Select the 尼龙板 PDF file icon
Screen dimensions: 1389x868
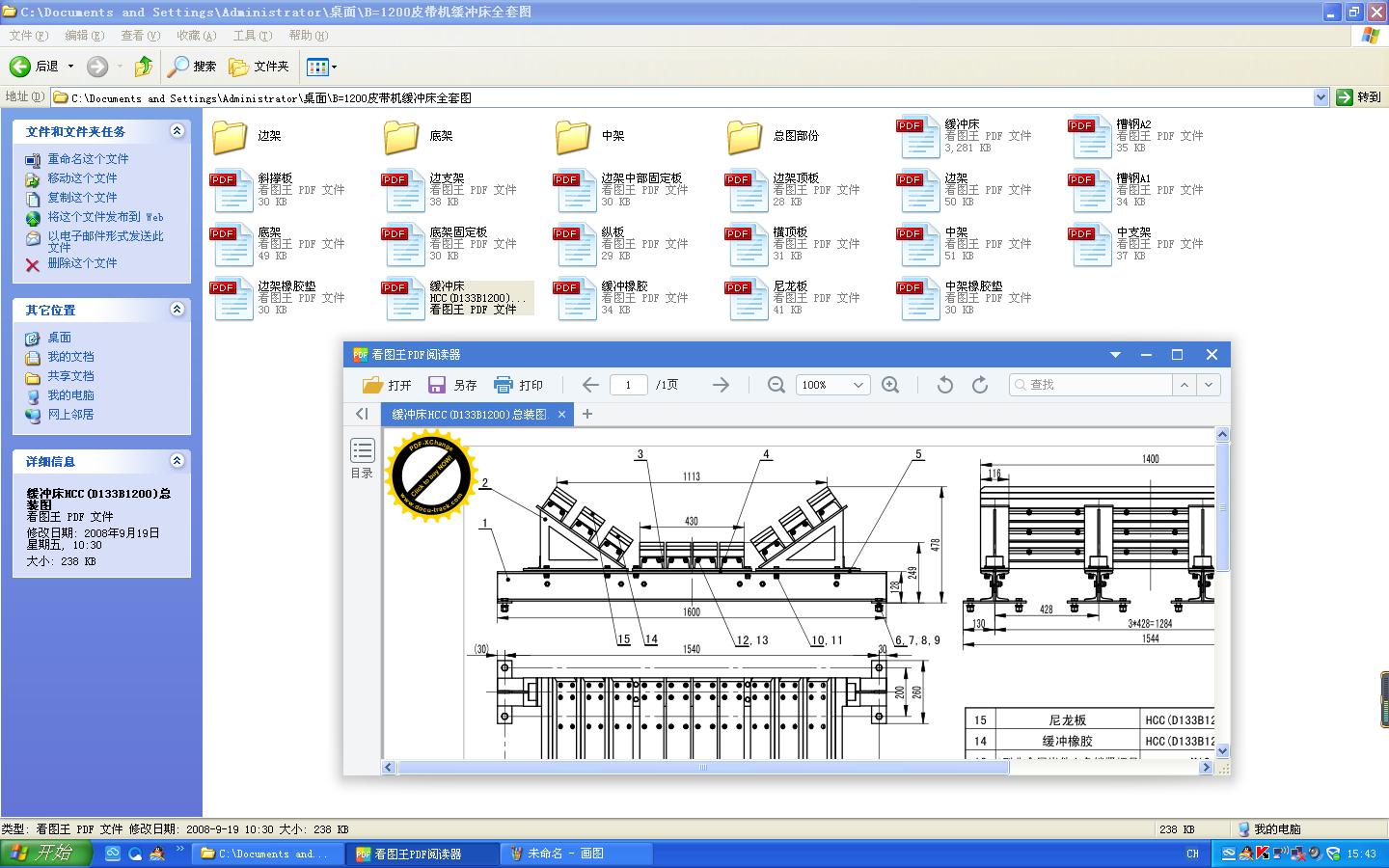tap(747, 299)
